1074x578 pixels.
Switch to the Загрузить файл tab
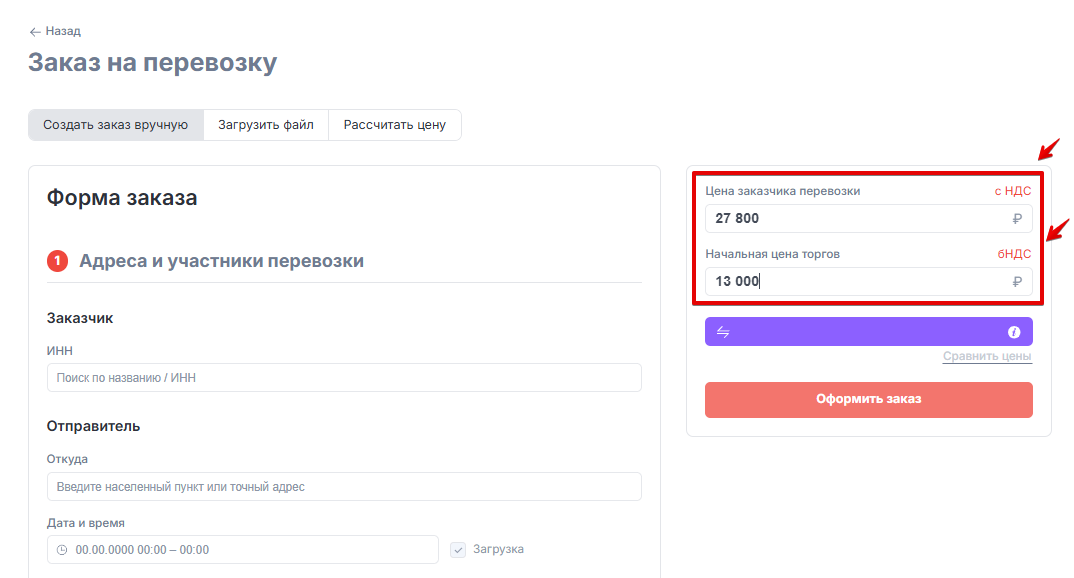(x=266, y=125)
